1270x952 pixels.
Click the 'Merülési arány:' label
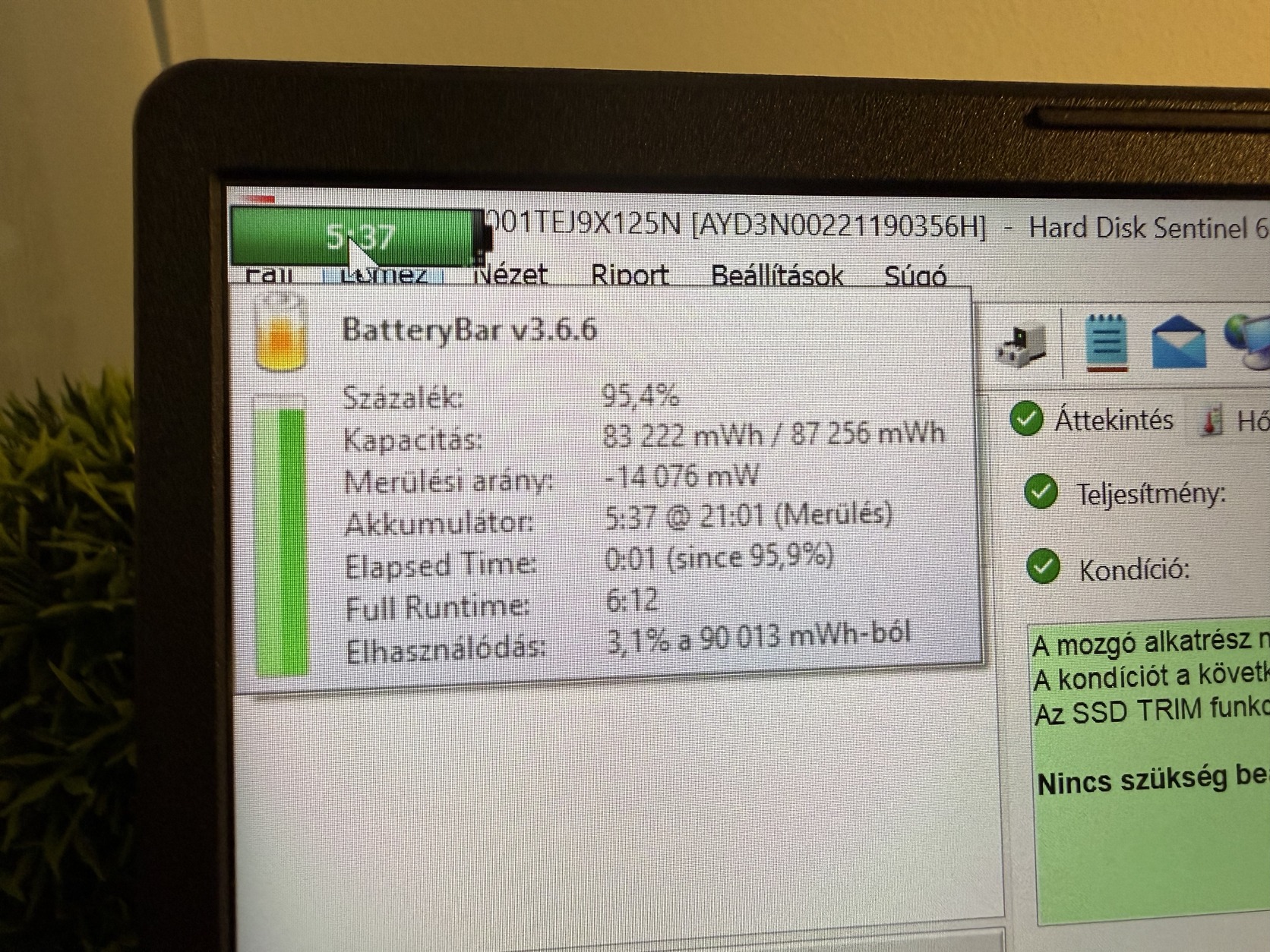click(x=448, y=481)
